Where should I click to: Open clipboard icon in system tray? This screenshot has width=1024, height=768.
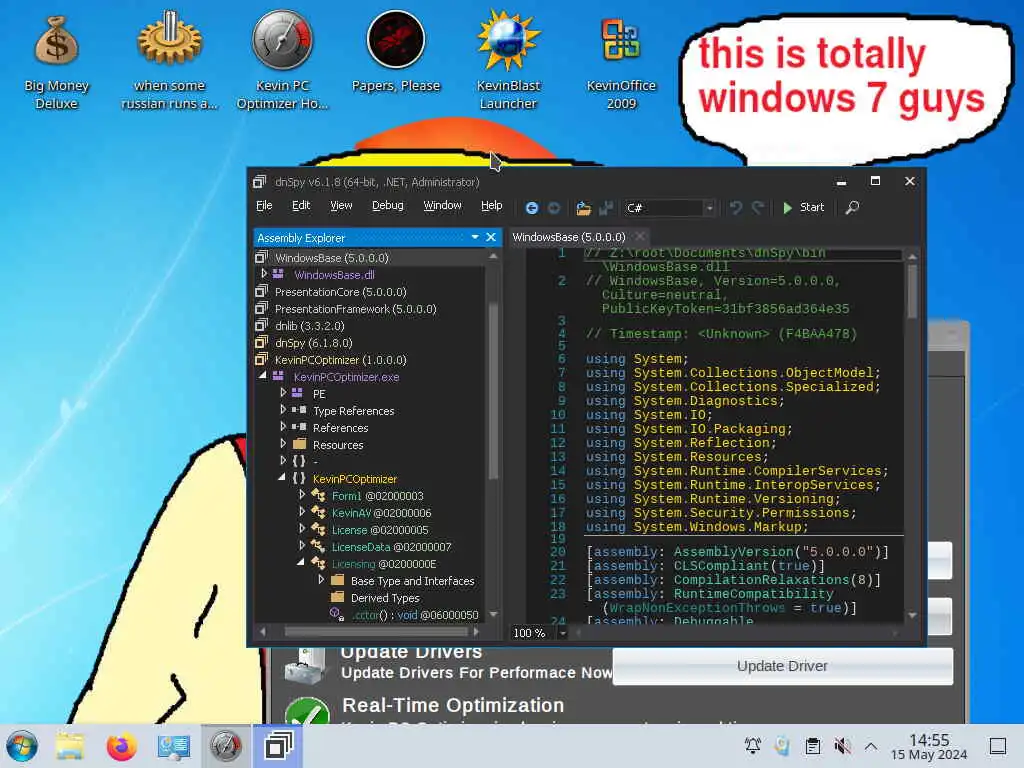tap(812, 746)
